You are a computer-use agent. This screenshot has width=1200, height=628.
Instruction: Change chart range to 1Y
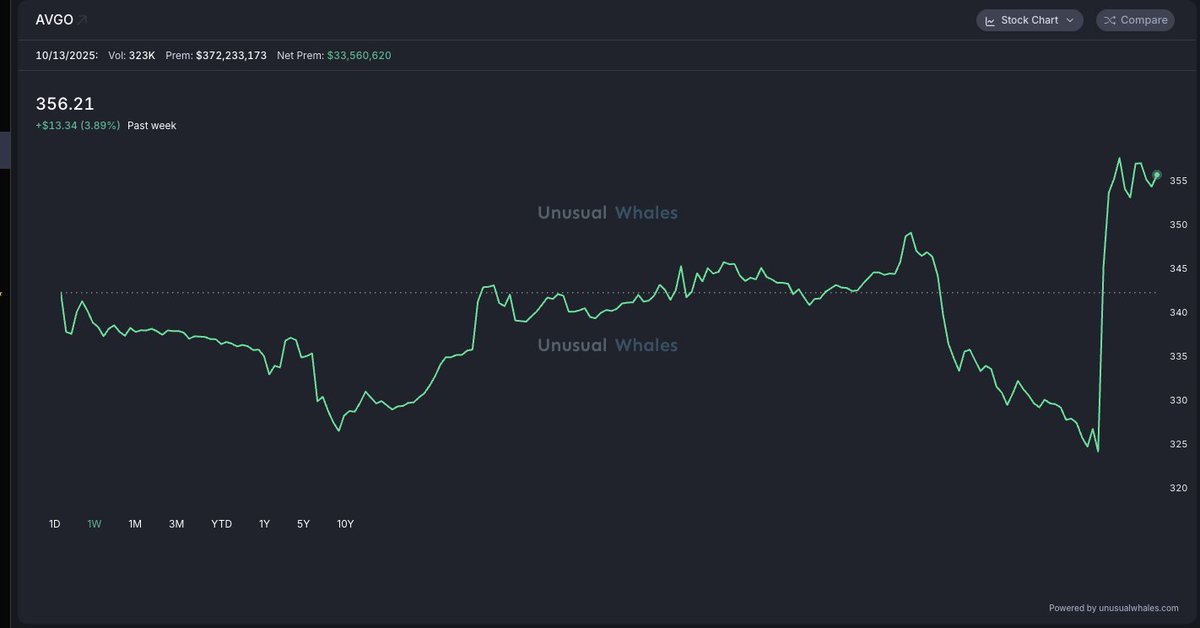tap(264, 524)
